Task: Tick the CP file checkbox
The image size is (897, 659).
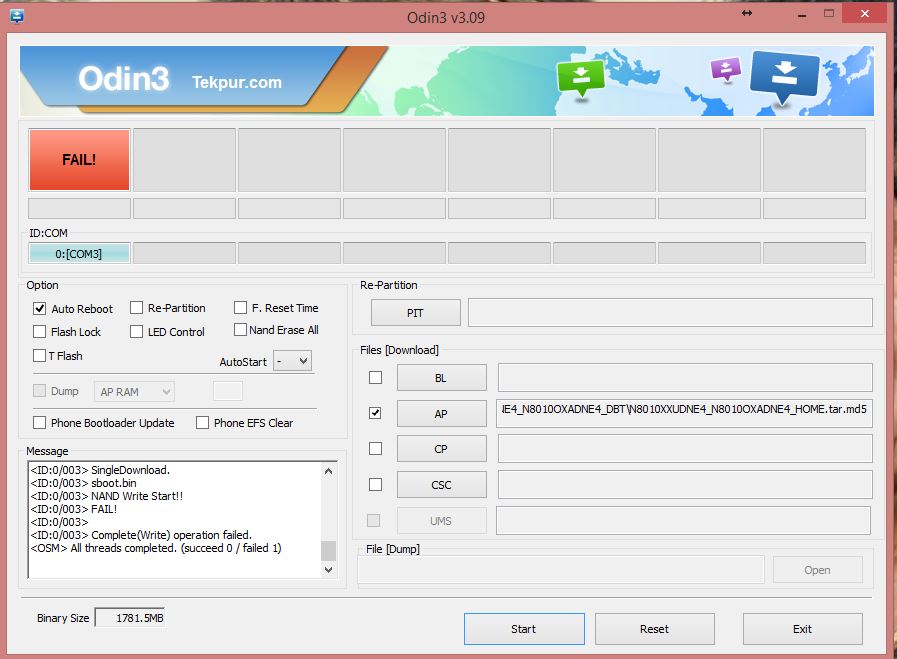Action: tap(375, 448)
